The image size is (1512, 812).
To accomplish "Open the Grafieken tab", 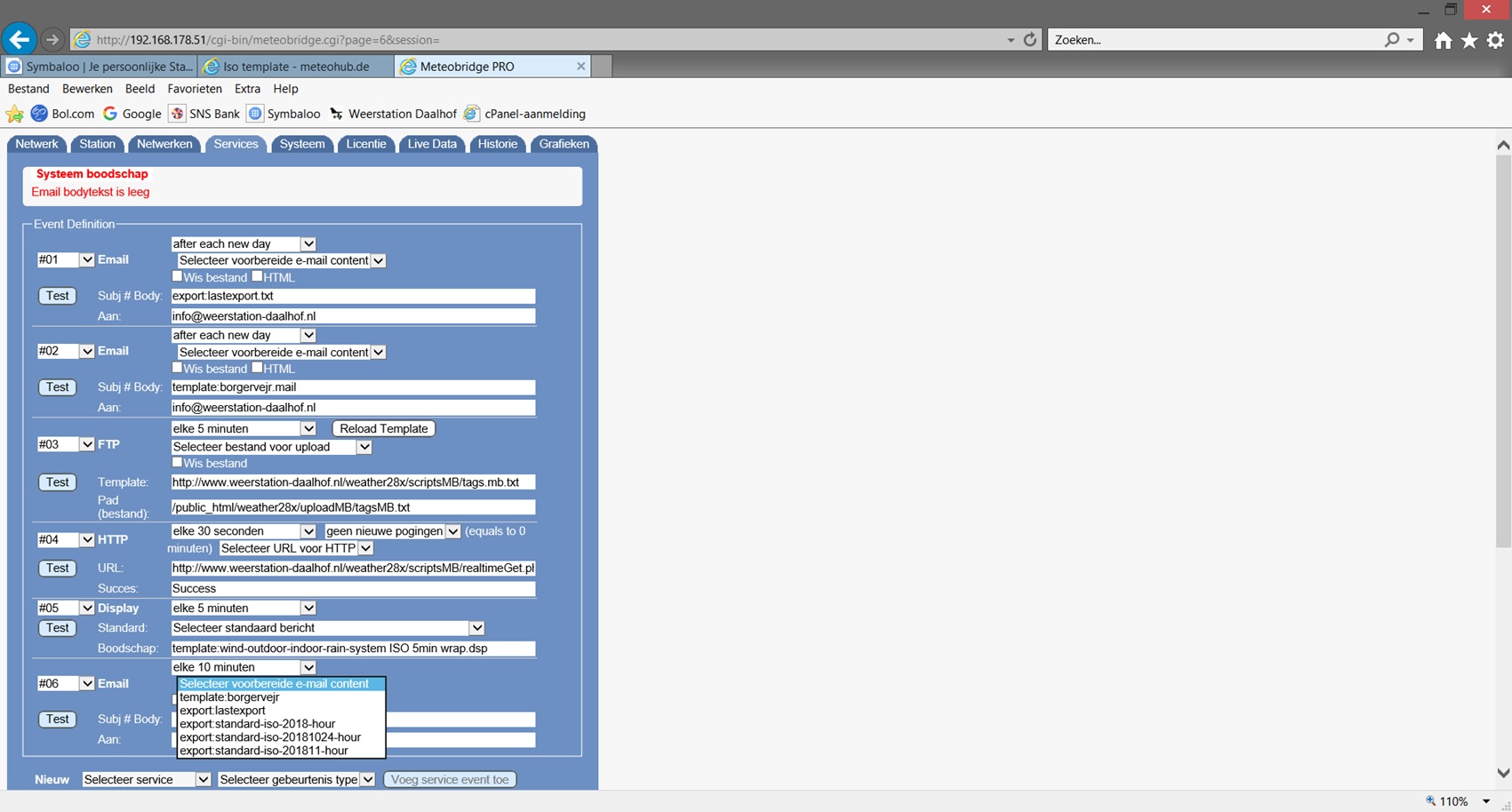I will coord(564,144).
